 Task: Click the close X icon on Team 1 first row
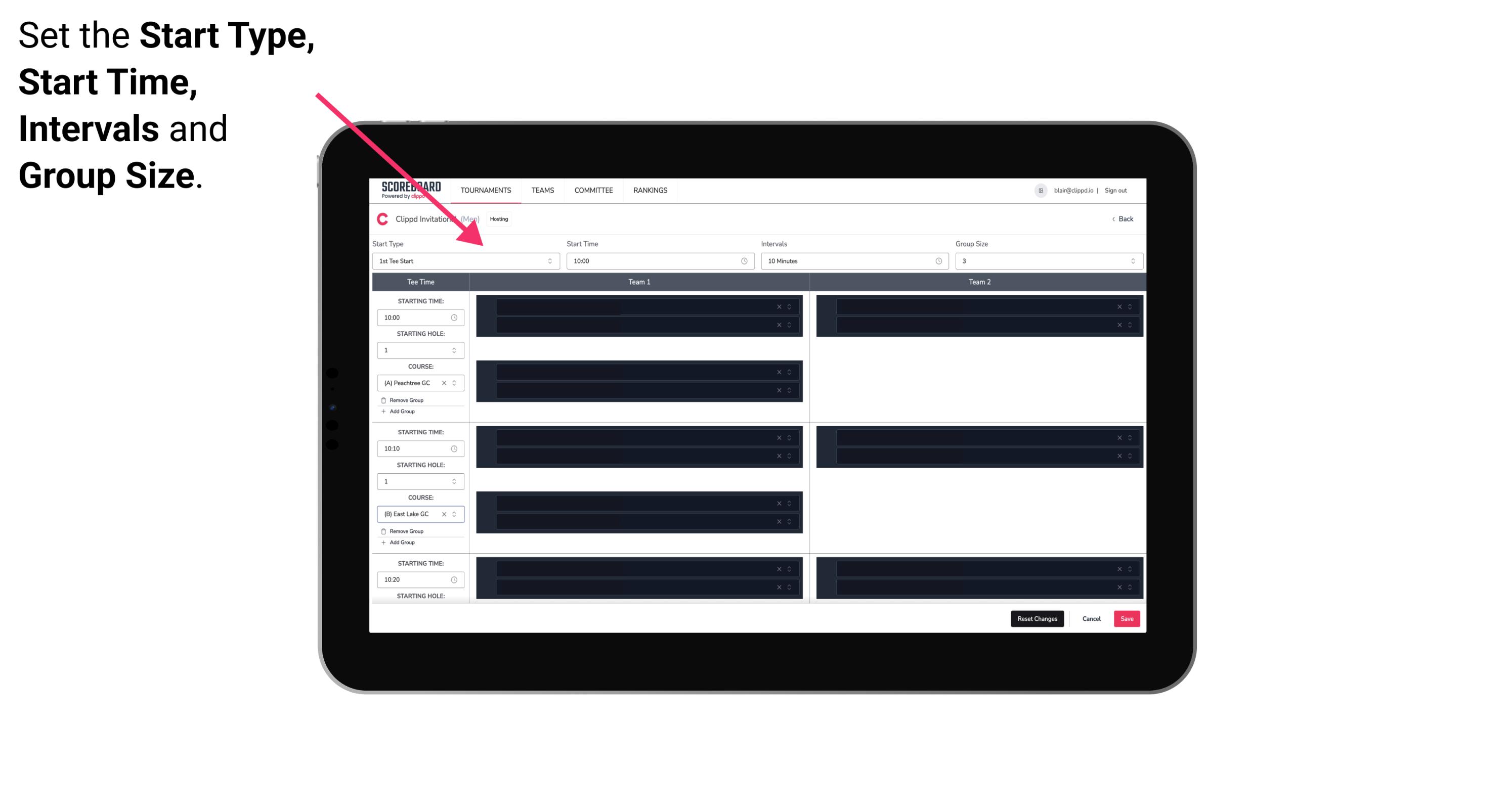coord(780,306)
